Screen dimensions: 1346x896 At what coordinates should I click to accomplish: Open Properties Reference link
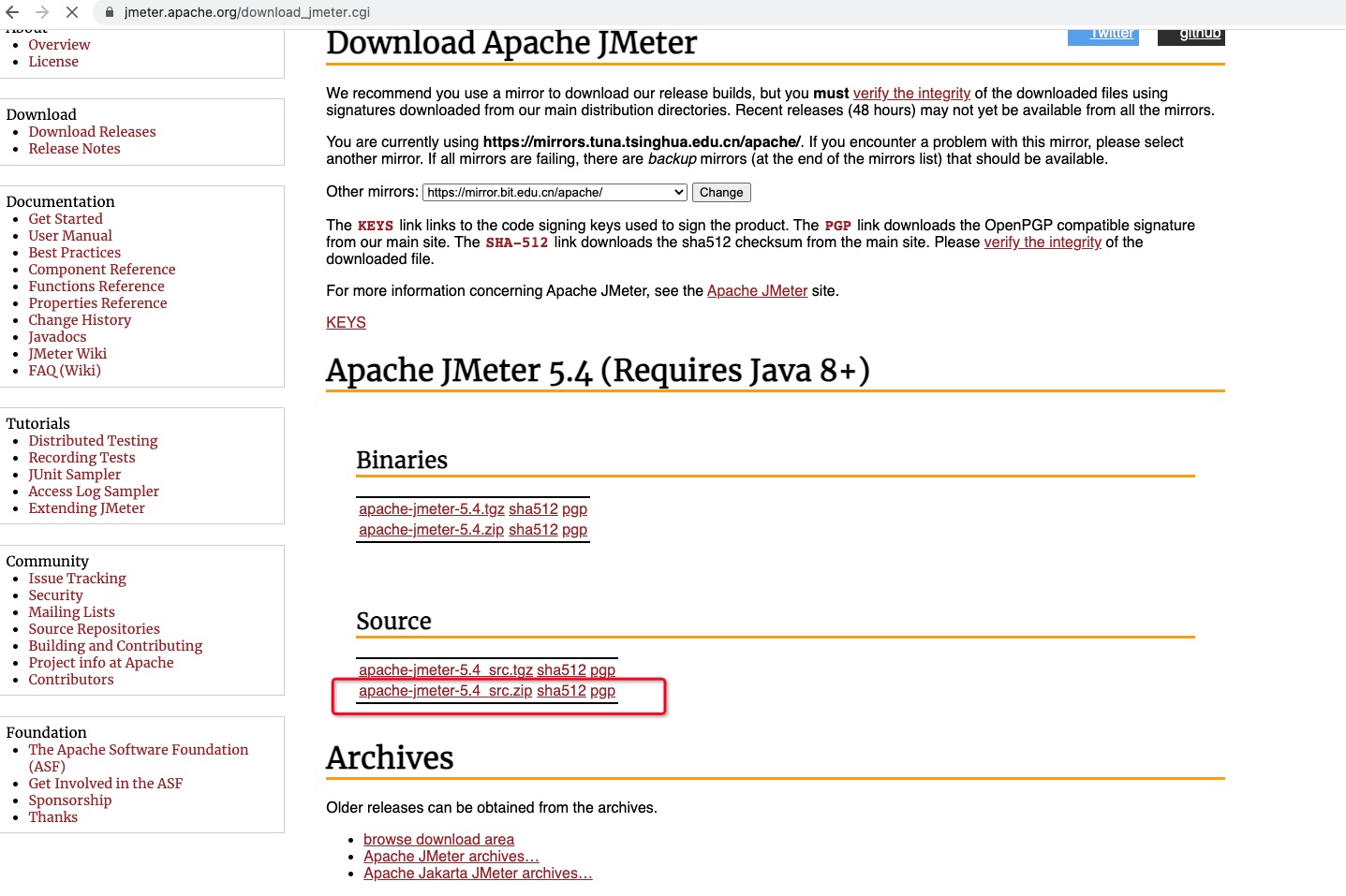tap(97, 302)
